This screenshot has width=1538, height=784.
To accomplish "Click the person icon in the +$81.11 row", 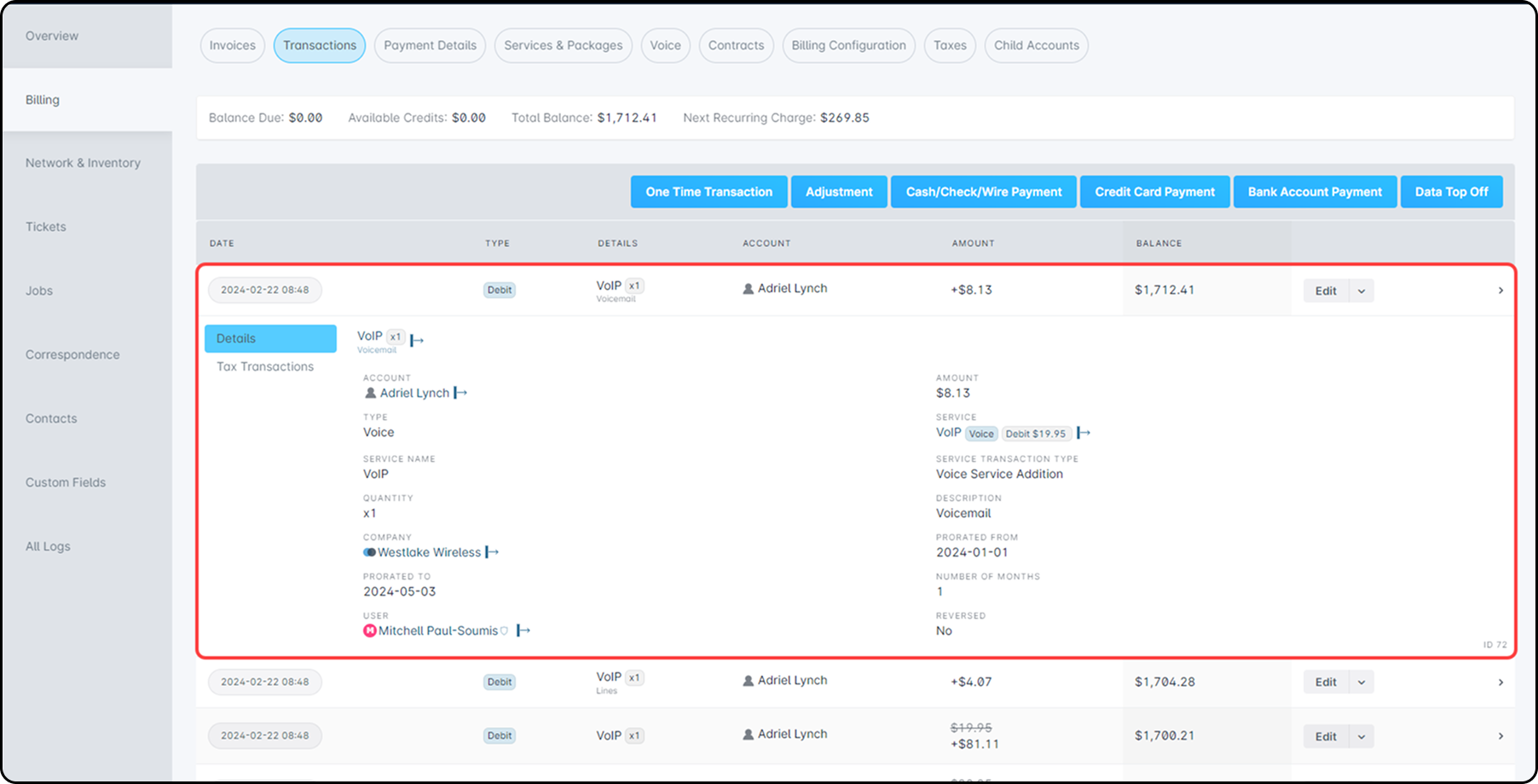I will point(749,735).
